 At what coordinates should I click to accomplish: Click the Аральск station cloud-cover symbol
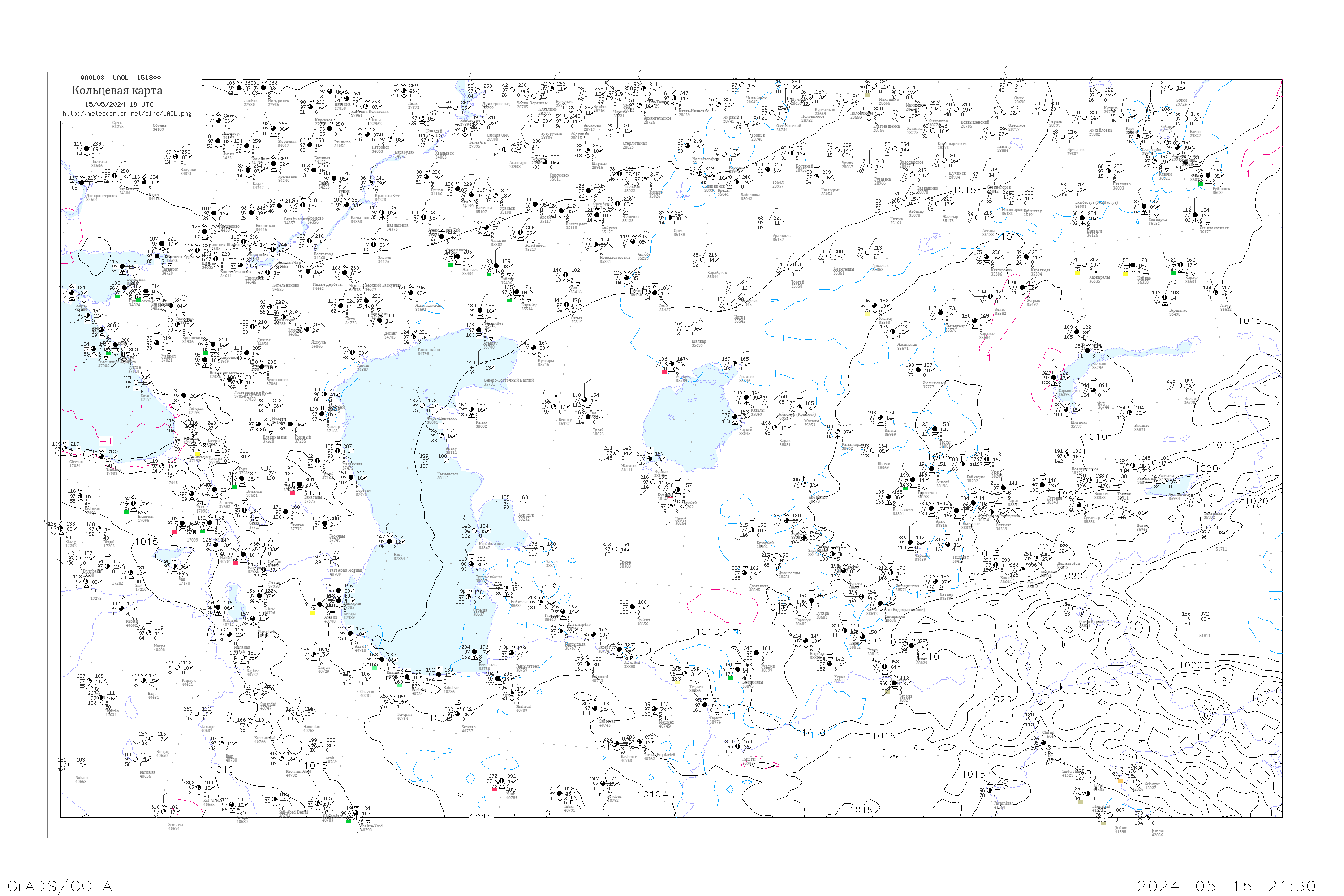[x=734, y=364]
